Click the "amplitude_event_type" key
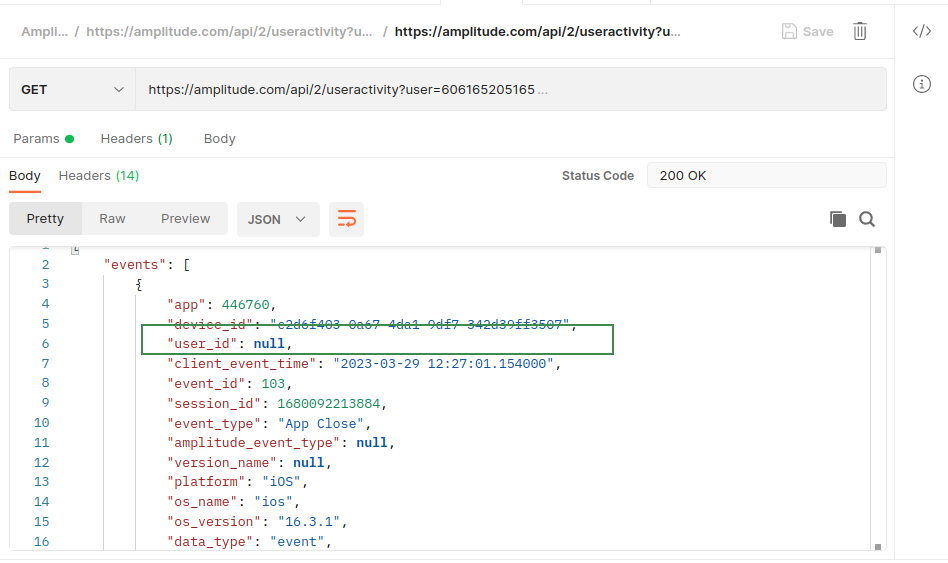The height and width of the screenshot is (563, 948). (x=253, y=443)
